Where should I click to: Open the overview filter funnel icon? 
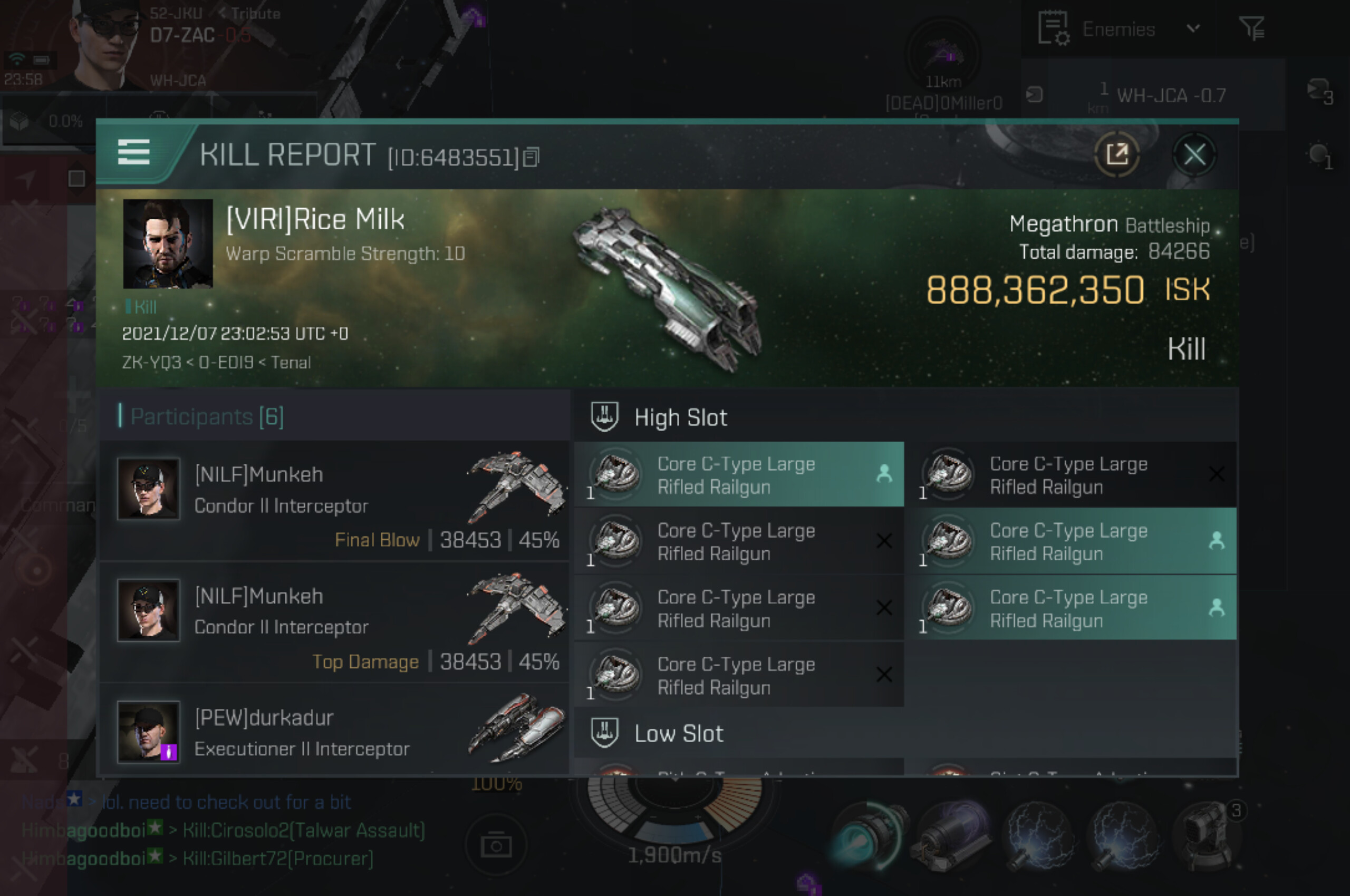point(1252,27)
